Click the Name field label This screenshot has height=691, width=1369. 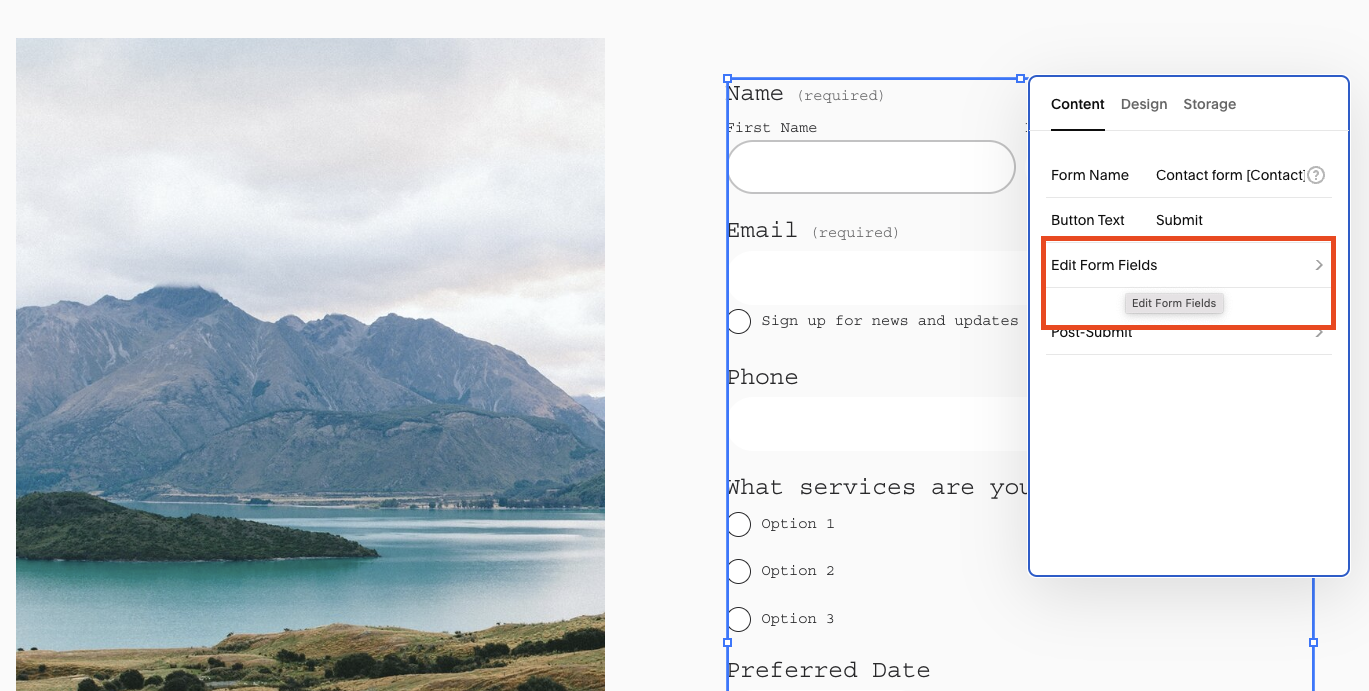click(x=755, y=94)
